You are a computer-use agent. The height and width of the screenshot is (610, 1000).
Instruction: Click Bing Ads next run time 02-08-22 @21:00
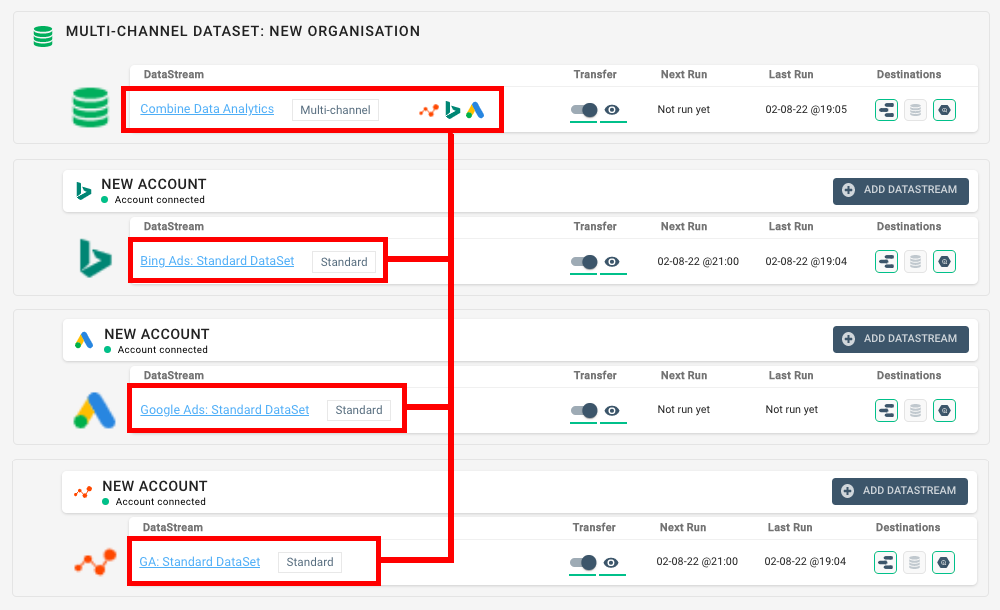point(698,262)
